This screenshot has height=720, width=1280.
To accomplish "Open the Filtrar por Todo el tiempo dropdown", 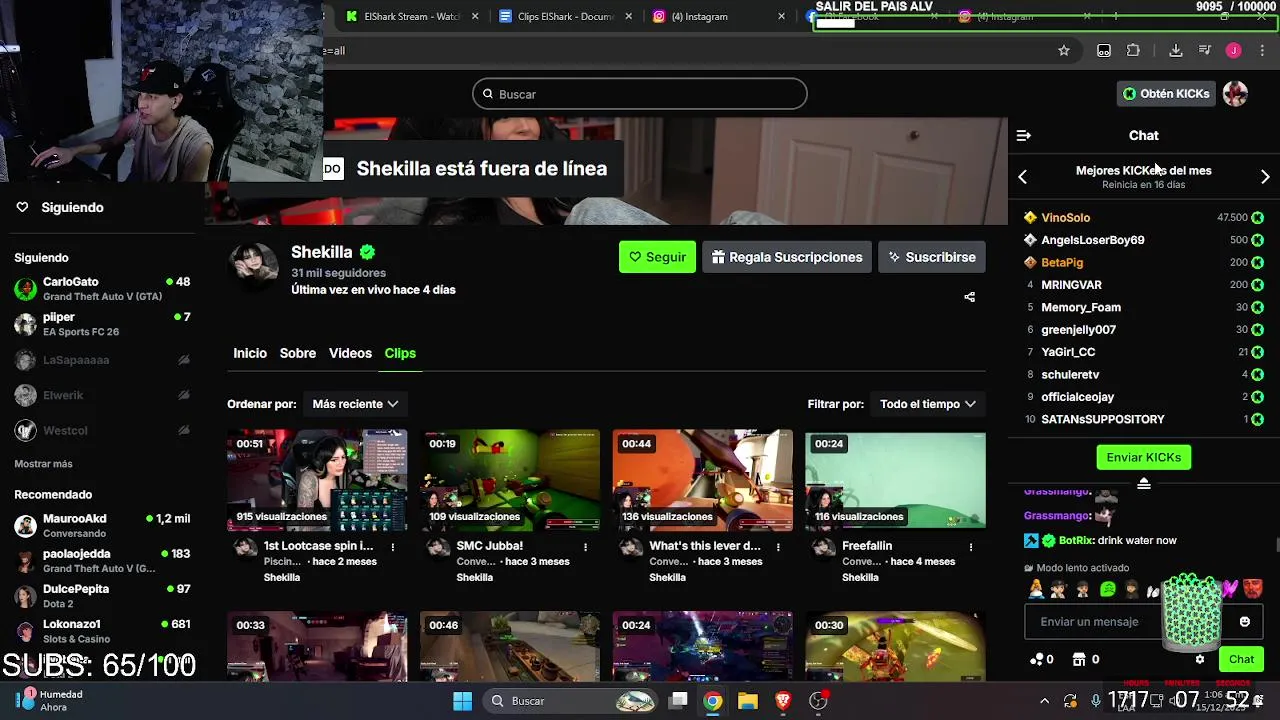I will (x=927, y=404).
